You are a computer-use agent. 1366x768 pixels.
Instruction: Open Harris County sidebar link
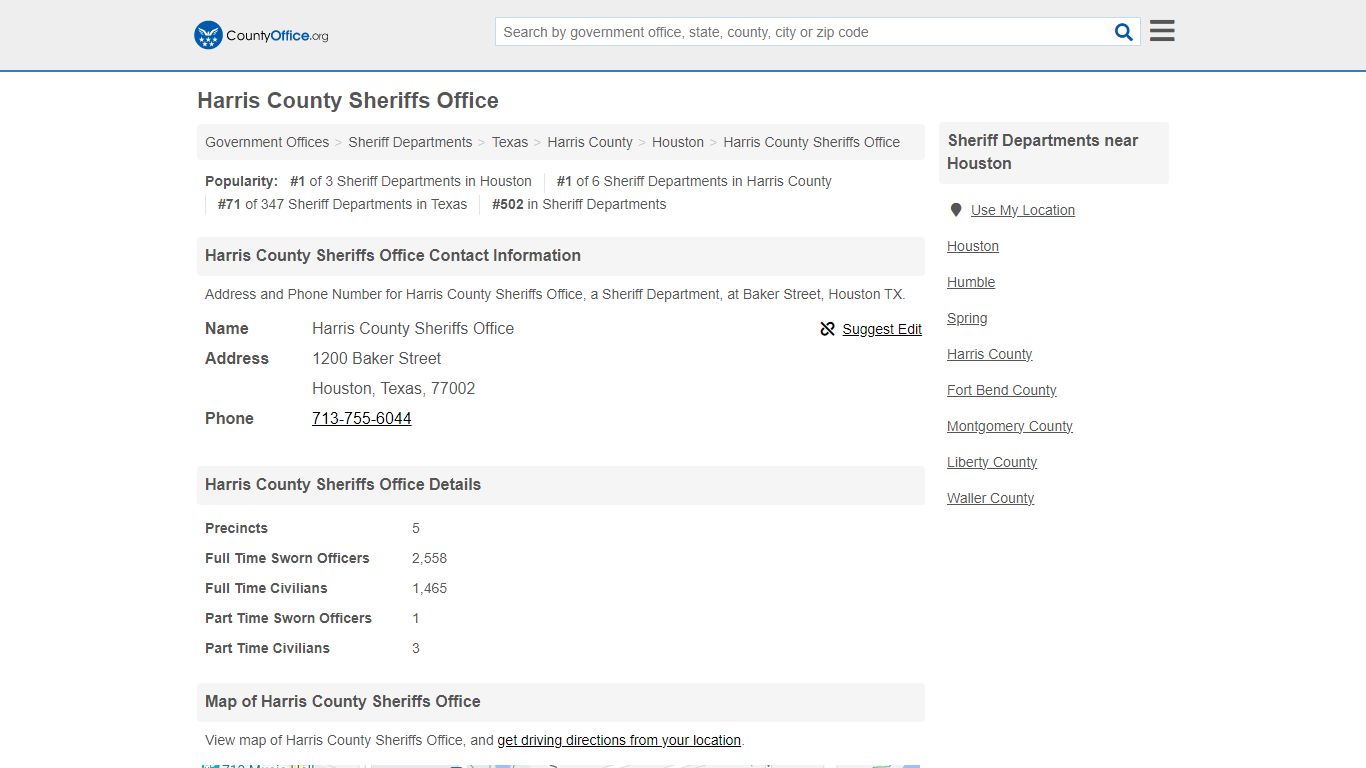tap(989, 354)
